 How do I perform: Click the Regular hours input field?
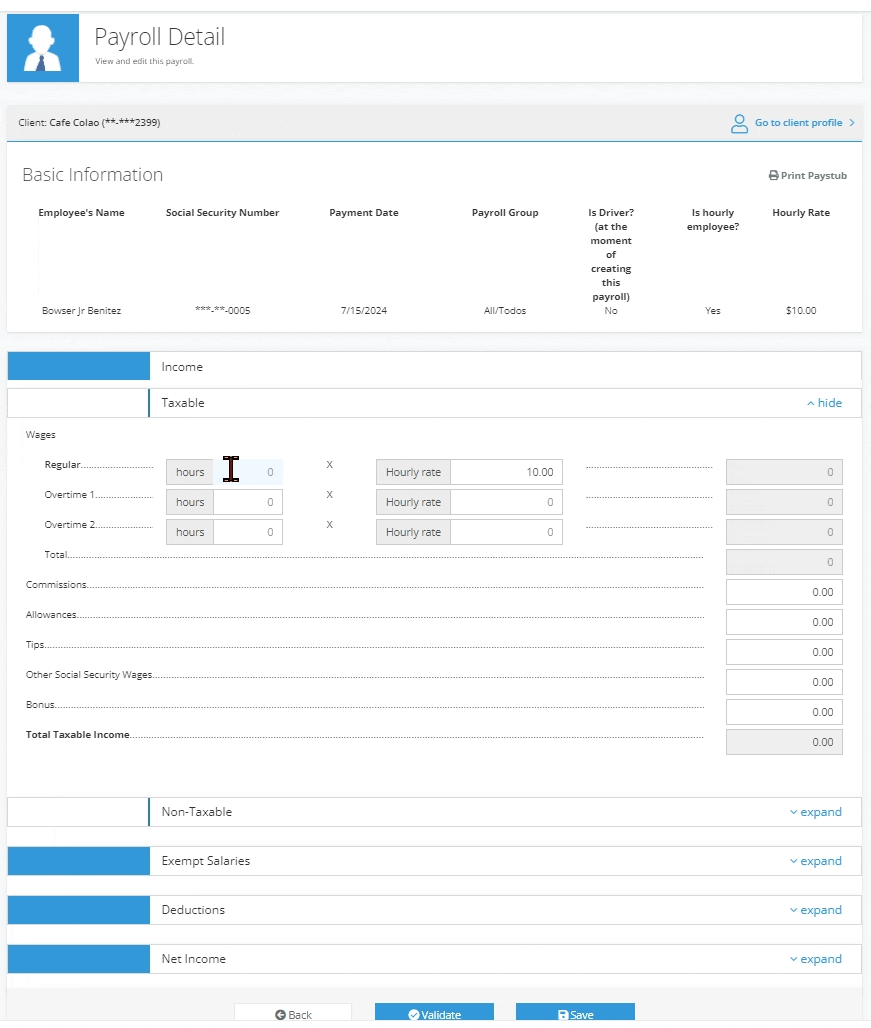tap(248, 472)
